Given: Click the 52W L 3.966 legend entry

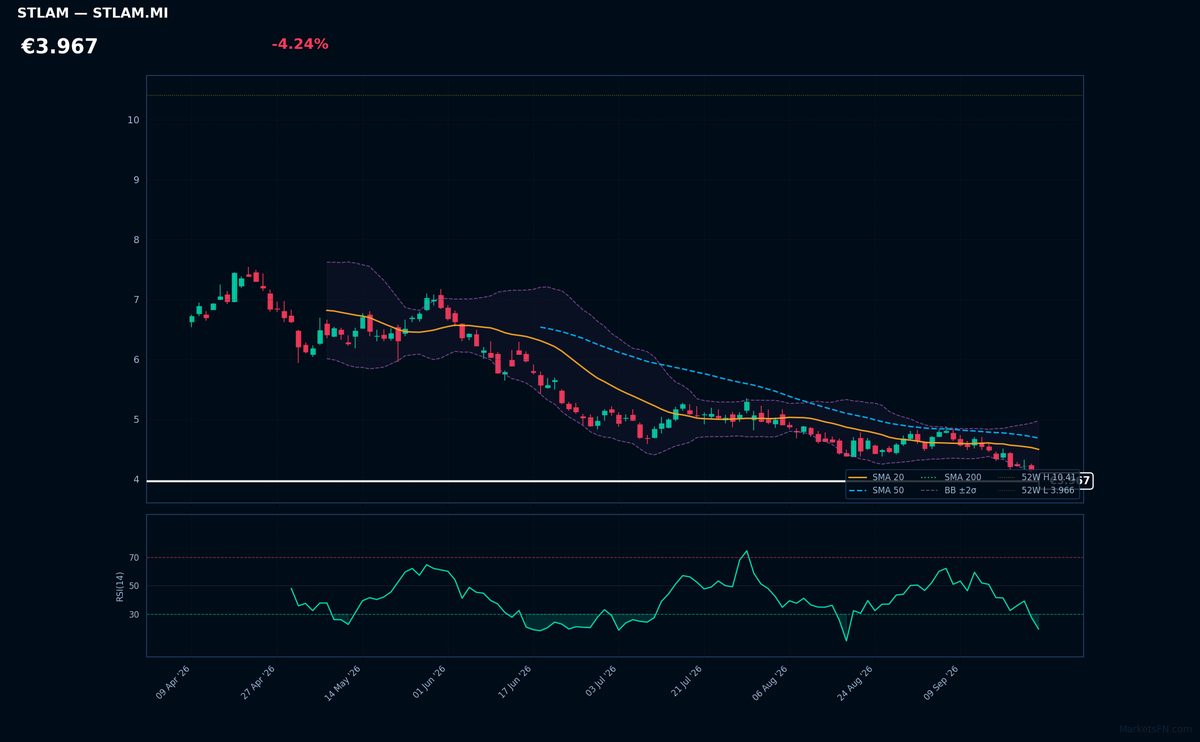Looking at the screenshot, I should pyautogui.click(x=1036, y=491).
